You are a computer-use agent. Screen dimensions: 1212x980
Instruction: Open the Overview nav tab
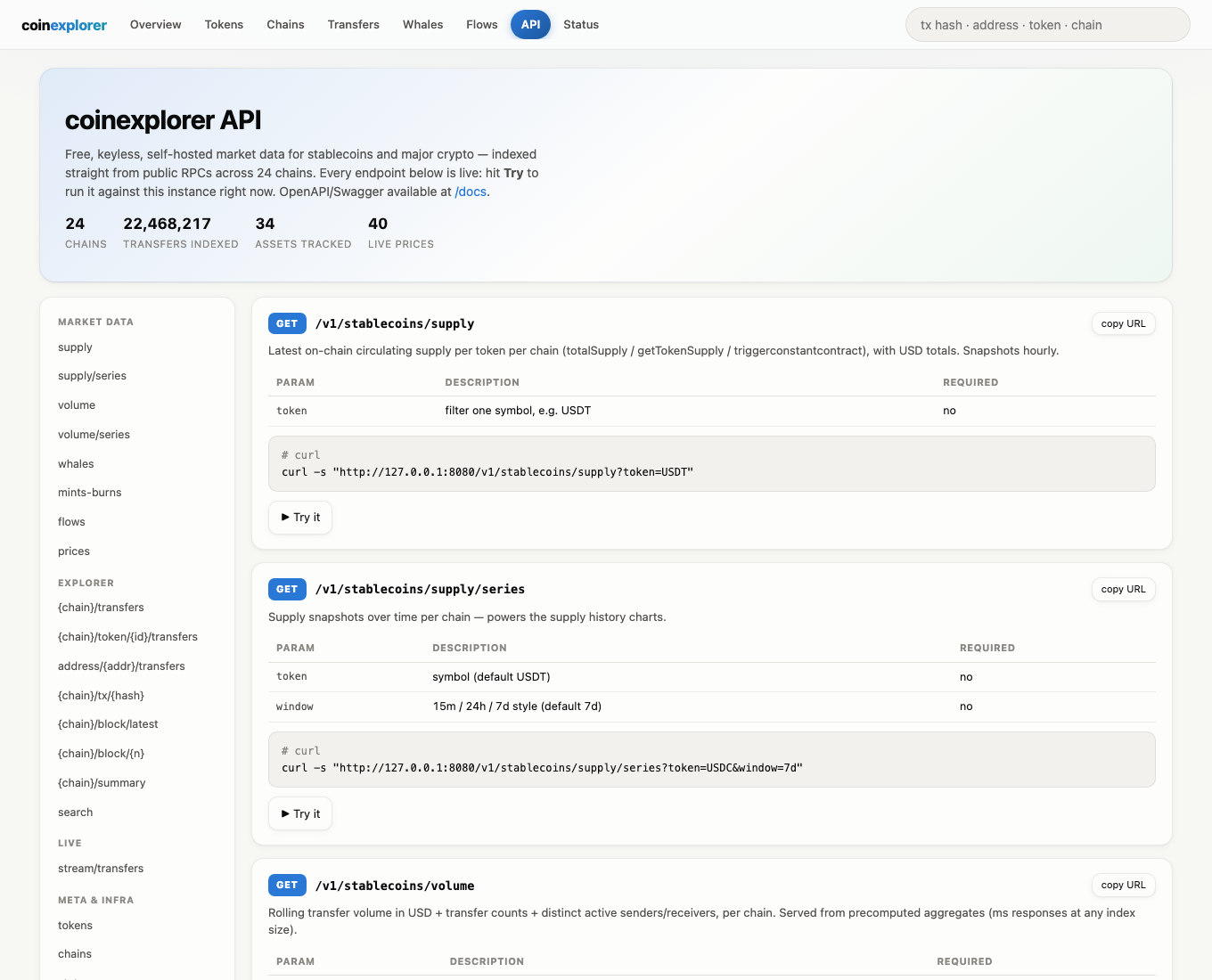155,25
